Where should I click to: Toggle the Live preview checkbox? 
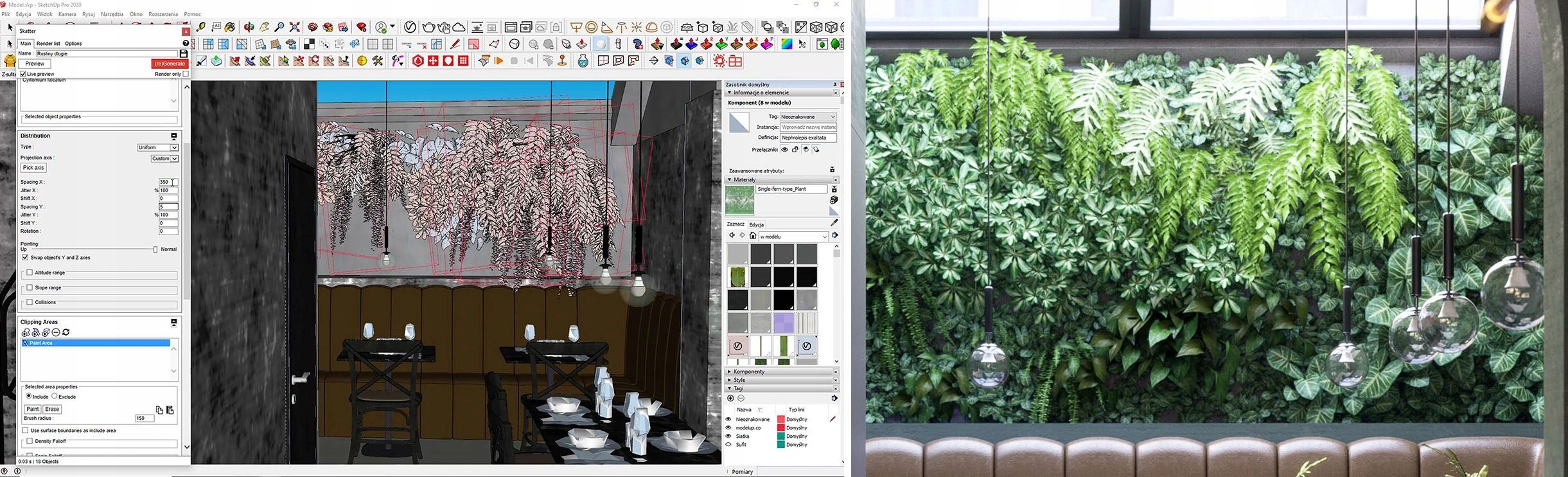point(24,74)
